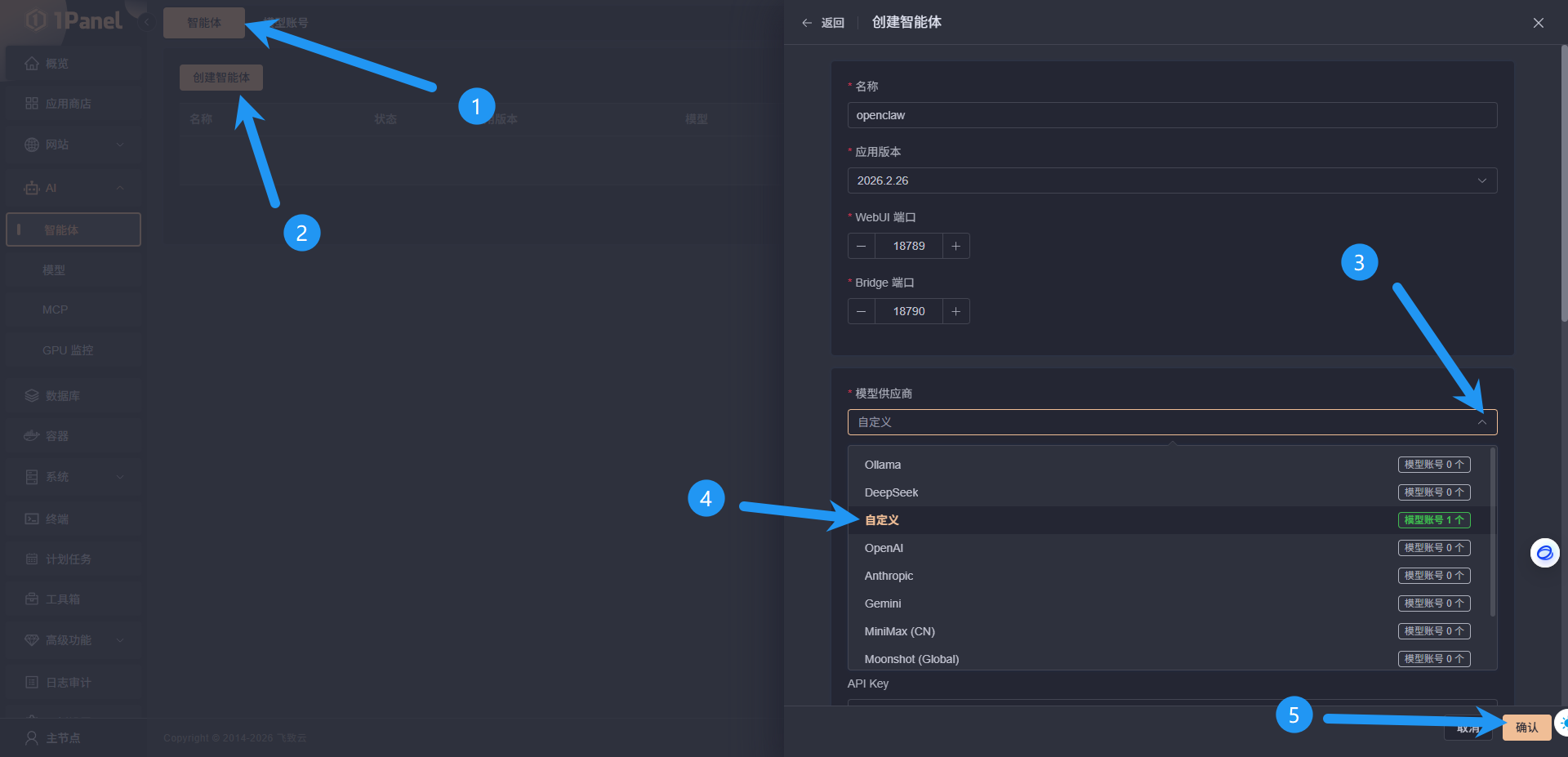Click the back arrow icon labeled 返回
Image resolution: width=1568 pixels, height=757 pixels.
[822, 23]
